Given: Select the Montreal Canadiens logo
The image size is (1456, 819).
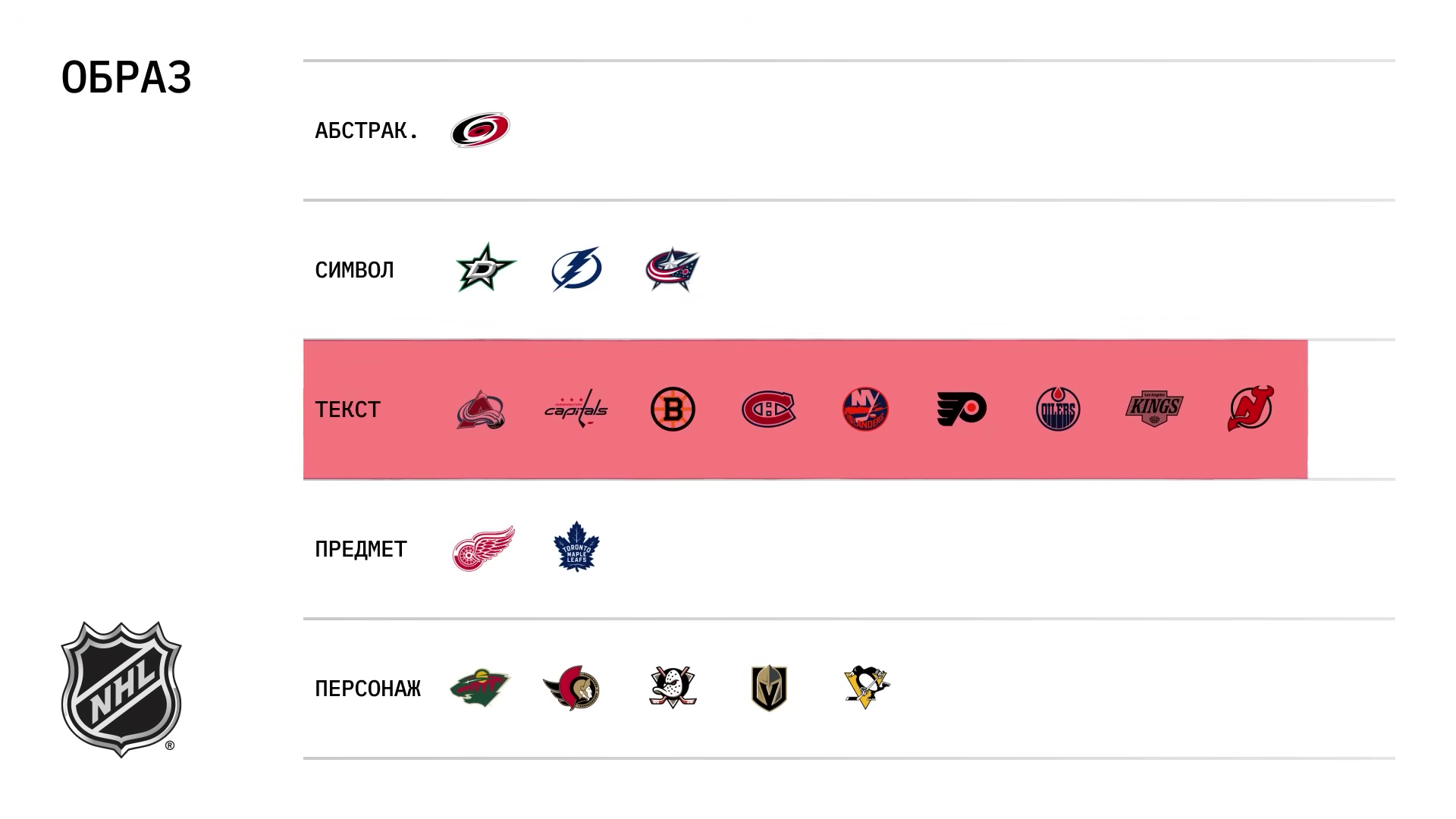Looking at the screenshot, I should click(768, 409).
